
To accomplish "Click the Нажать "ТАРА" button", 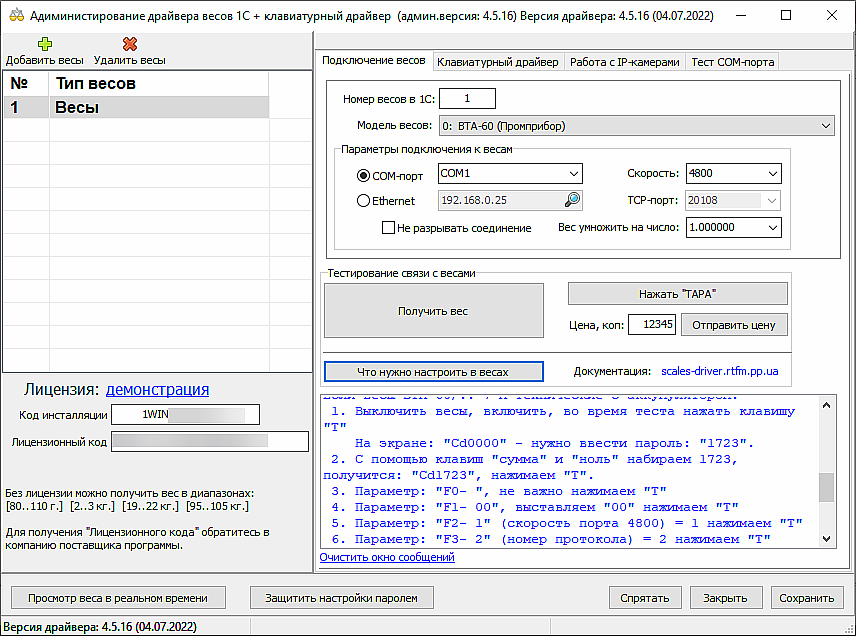I will (x=677, y=294).
